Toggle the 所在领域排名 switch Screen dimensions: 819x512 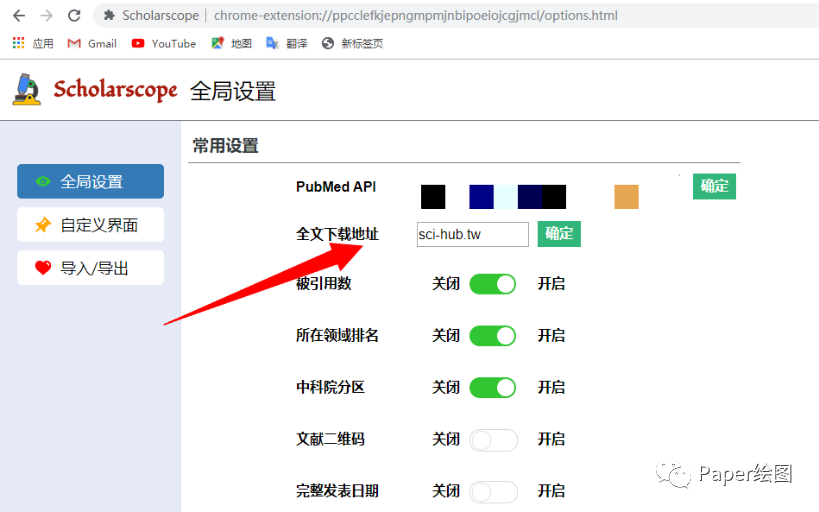click(493, 335)
